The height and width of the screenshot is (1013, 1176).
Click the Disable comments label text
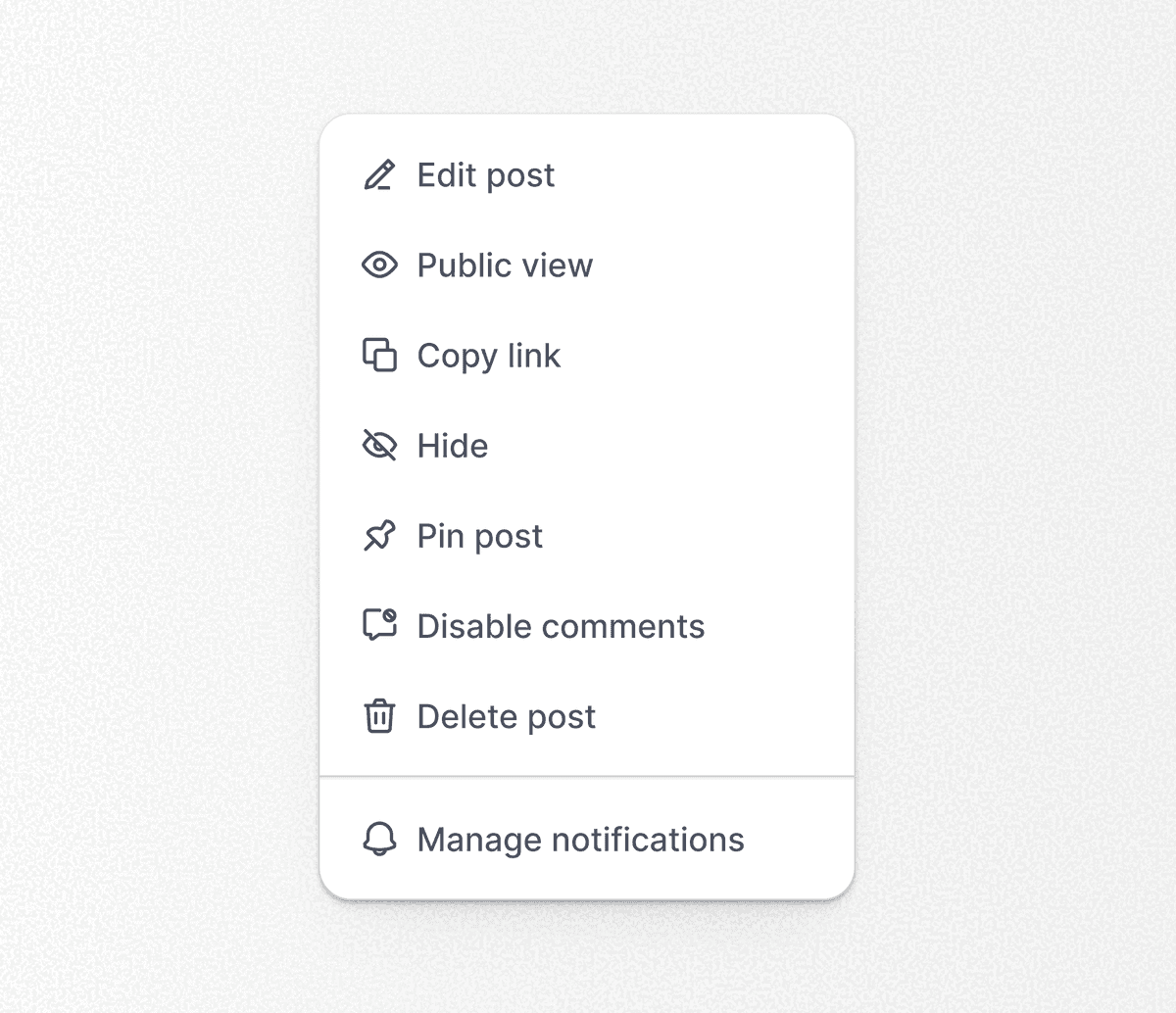[x=561, y=626]
